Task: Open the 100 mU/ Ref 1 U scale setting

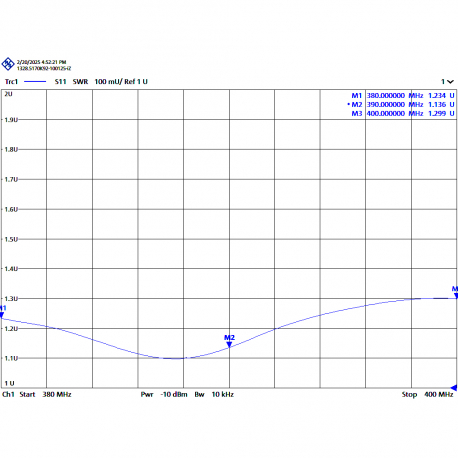Action: click(x=121, y=82)
